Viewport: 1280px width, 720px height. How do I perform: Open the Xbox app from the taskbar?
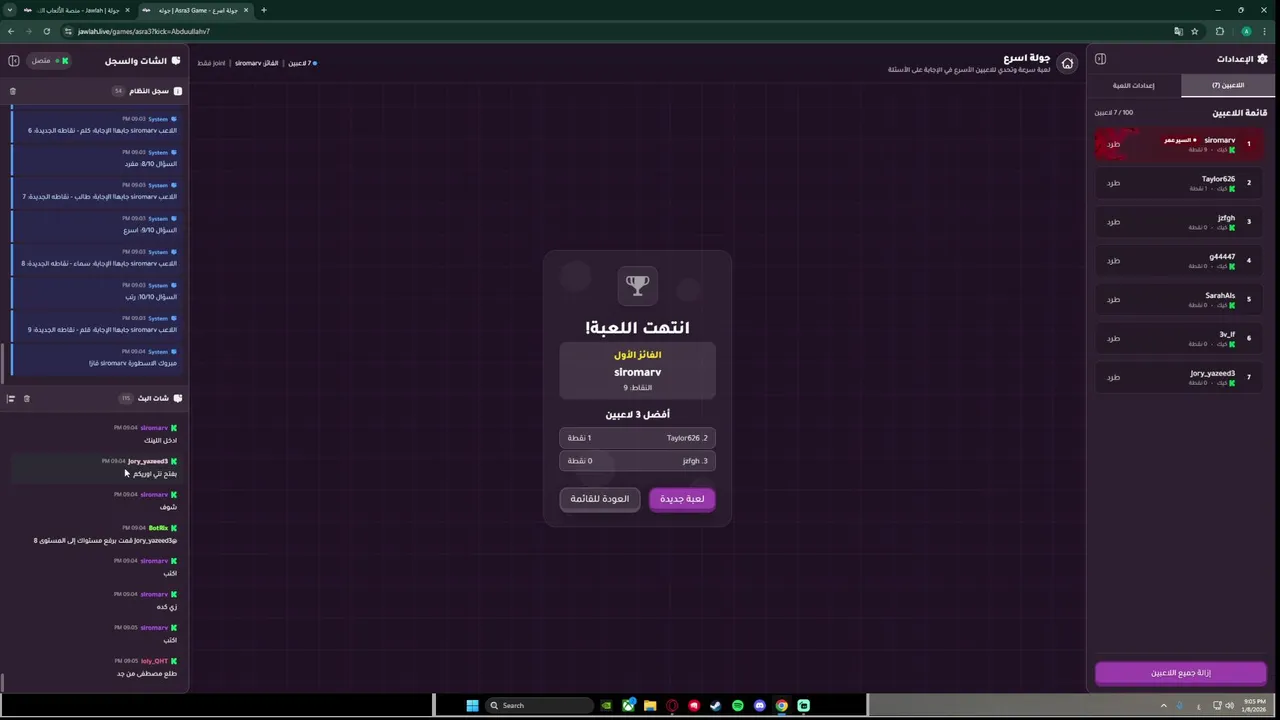click(x=628, y=705)
